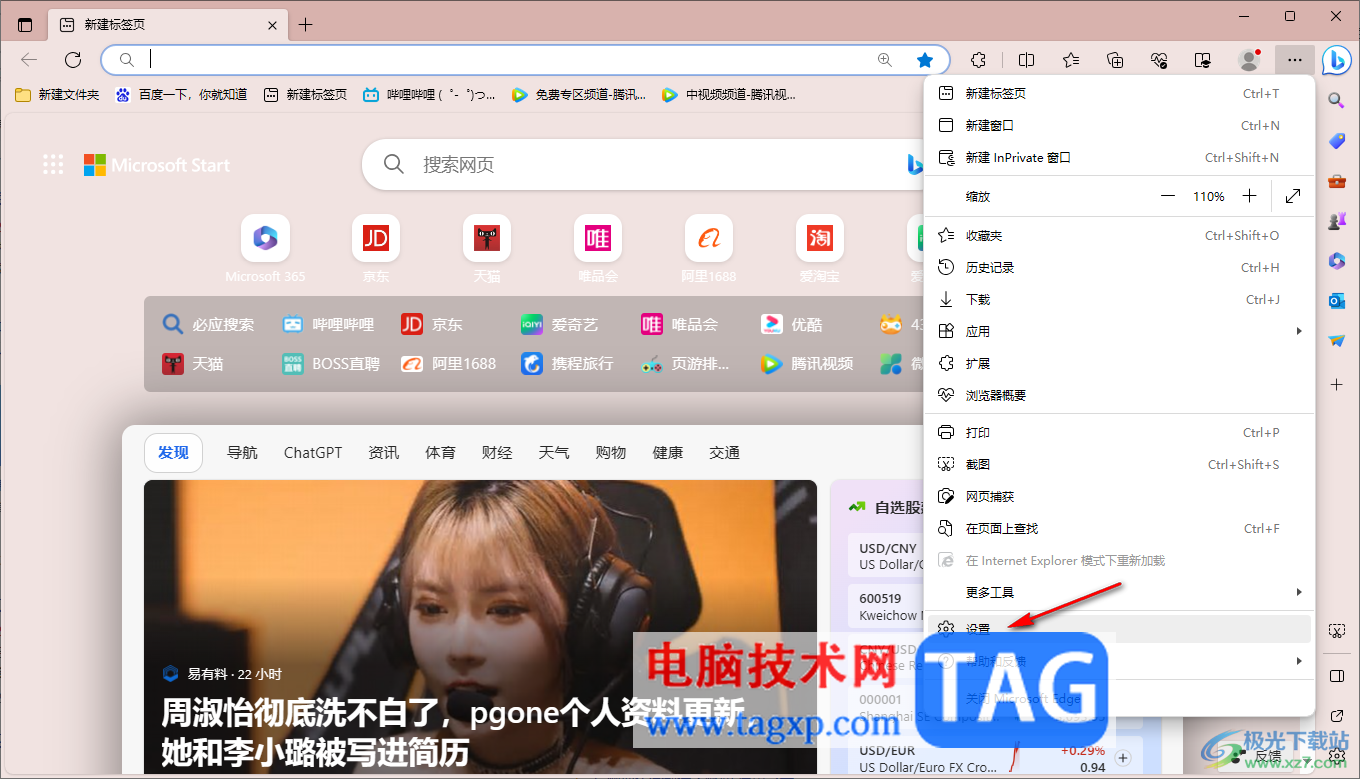The height and width of the screenshot is (779, 1360).
Task: Select 截图 in the menu
Action: pyautogui.click(x=1119, y=464)
